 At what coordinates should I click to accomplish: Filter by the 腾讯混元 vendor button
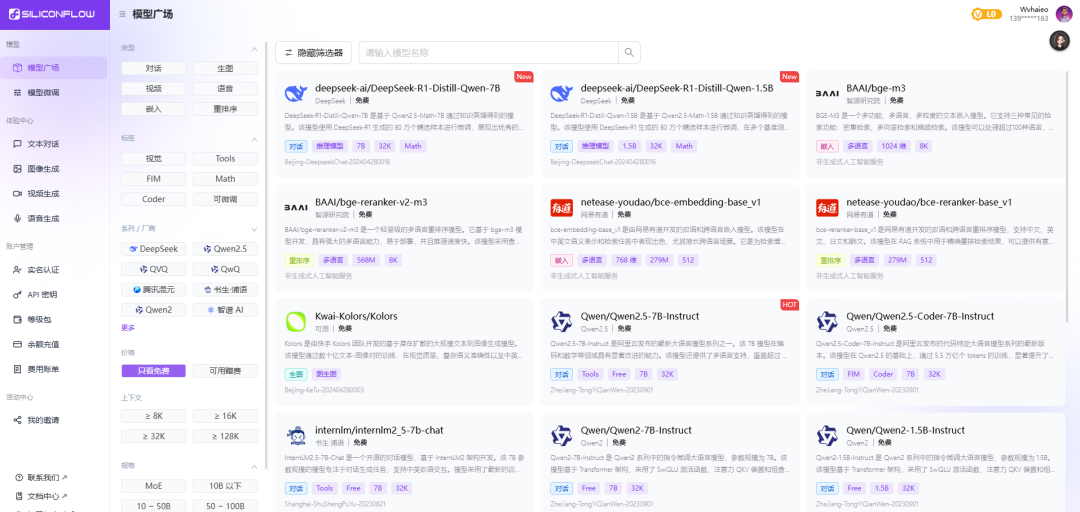point(154,289)
